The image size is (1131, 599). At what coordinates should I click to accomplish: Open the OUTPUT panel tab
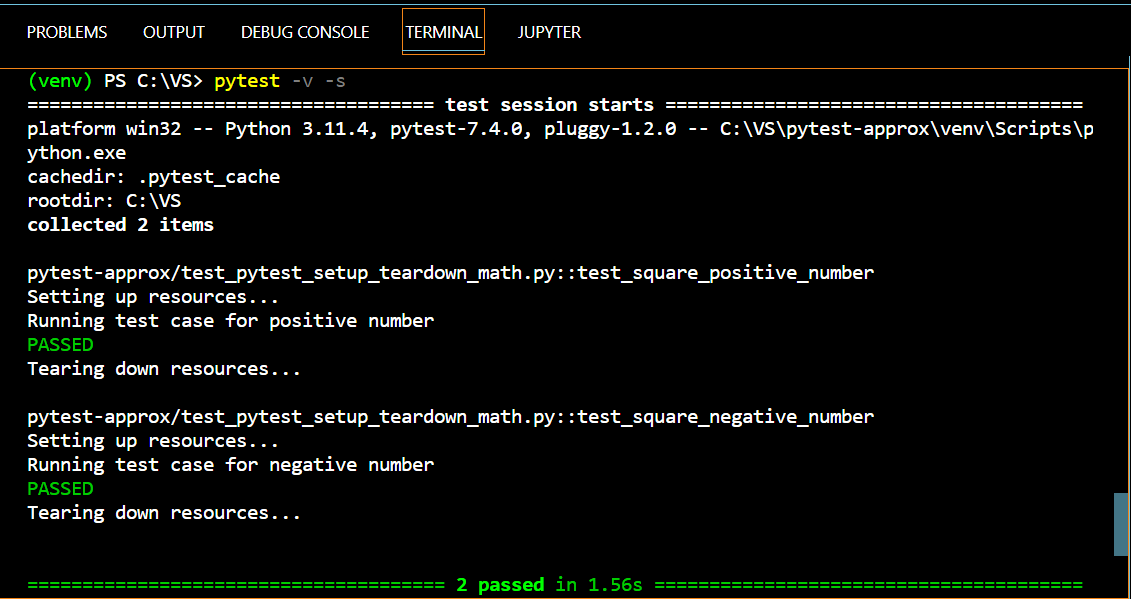tap(174, 32)
